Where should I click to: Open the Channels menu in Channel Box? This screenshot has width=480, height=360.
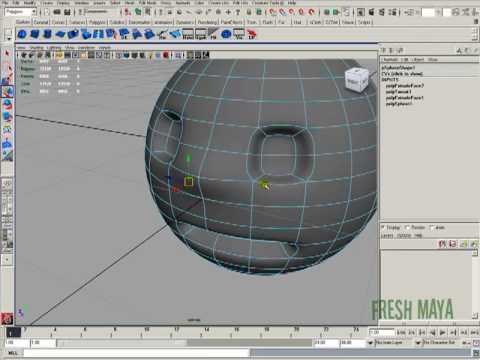390,59
